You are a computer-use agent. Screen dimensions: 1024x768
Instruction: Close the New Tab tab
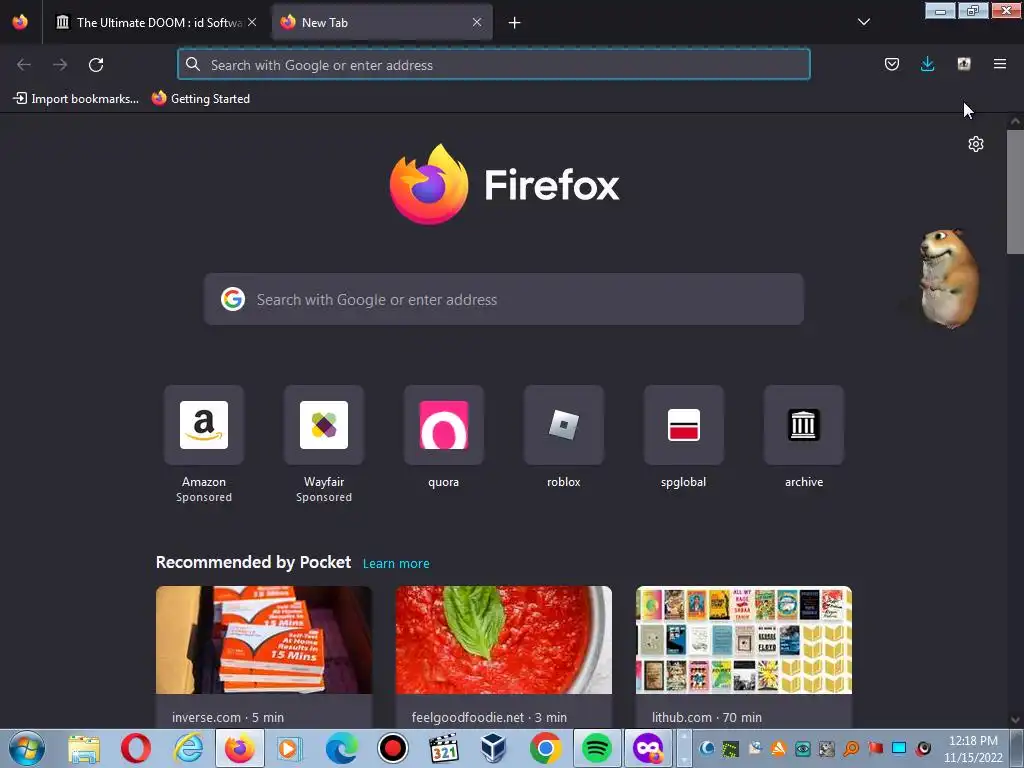(477, 22)
